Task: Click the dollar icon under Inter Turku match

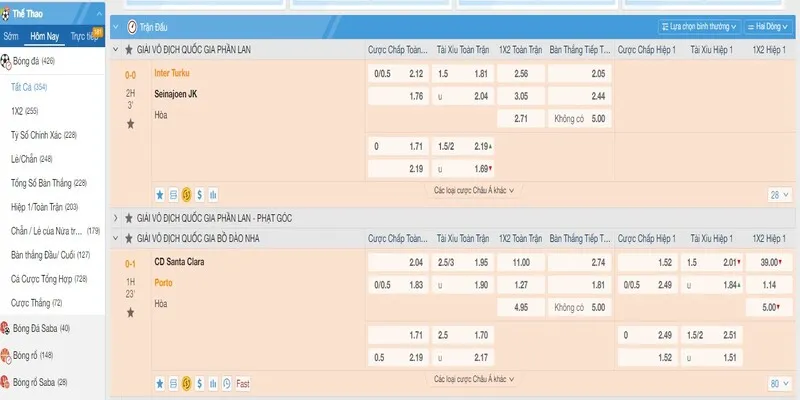Action: (199, 194)
